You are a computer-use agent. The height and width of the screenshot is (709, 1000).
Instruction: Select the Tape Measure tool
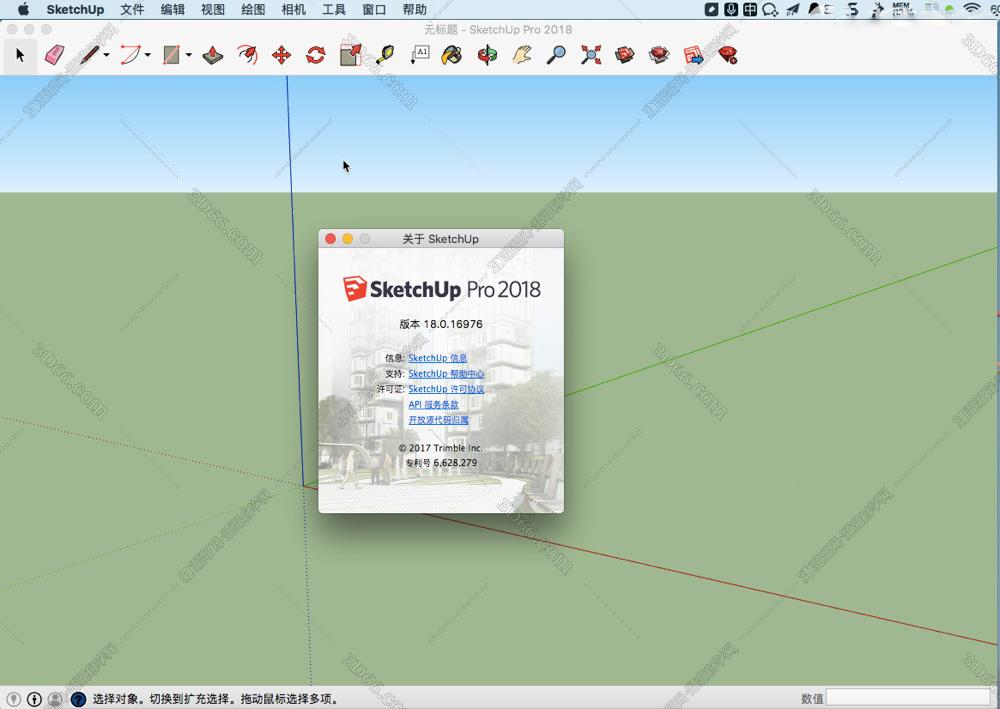(x=385, y=55)
